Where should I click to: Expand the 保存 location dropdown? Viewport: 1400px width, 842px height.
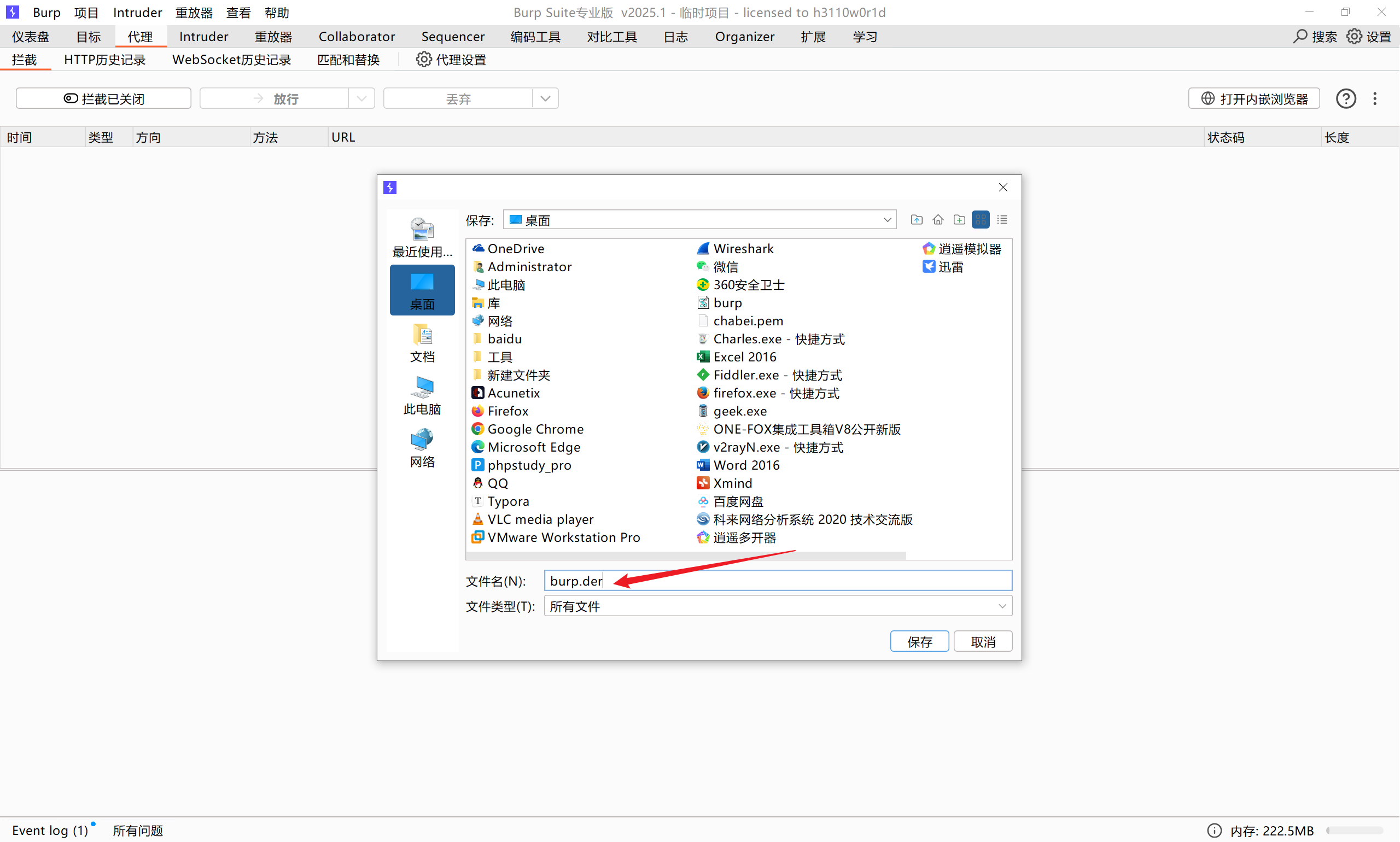(887, 220)
